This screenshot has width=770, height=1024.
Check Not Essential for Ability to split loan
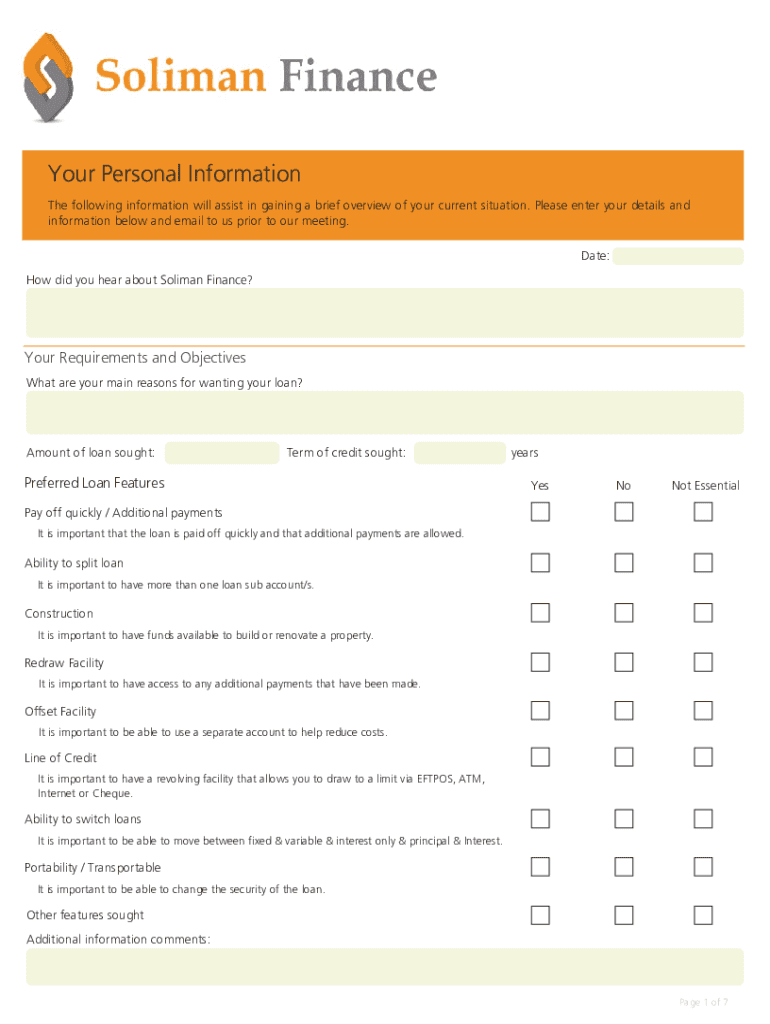[x=703, y=562]
